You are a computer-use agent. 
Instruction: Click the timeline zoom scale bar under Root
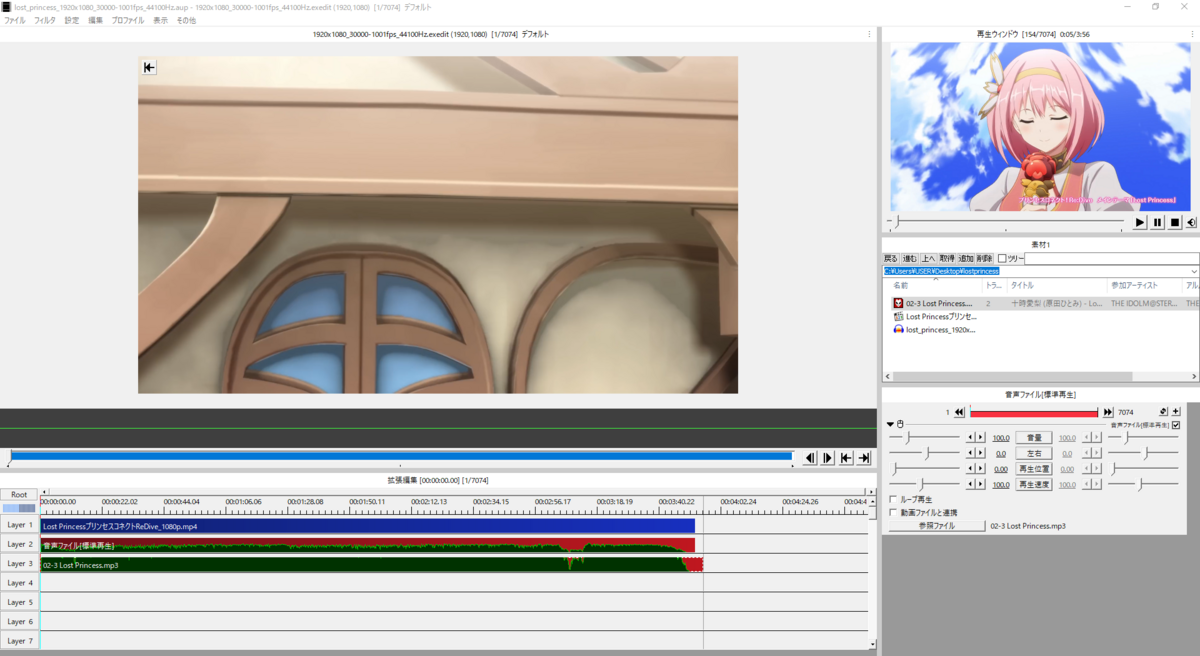(x=19, y=509)
